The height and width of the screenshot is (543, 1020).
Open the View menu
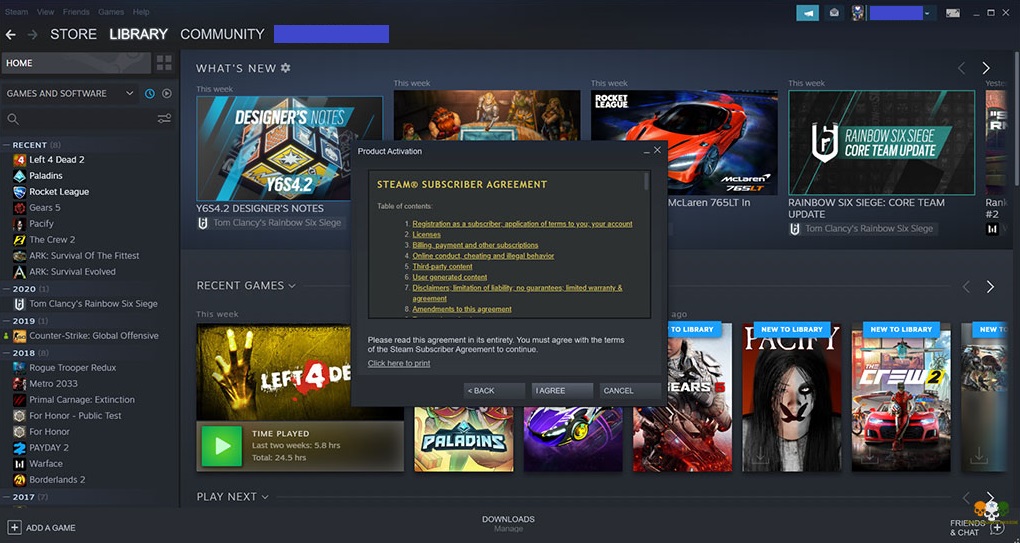46,12
